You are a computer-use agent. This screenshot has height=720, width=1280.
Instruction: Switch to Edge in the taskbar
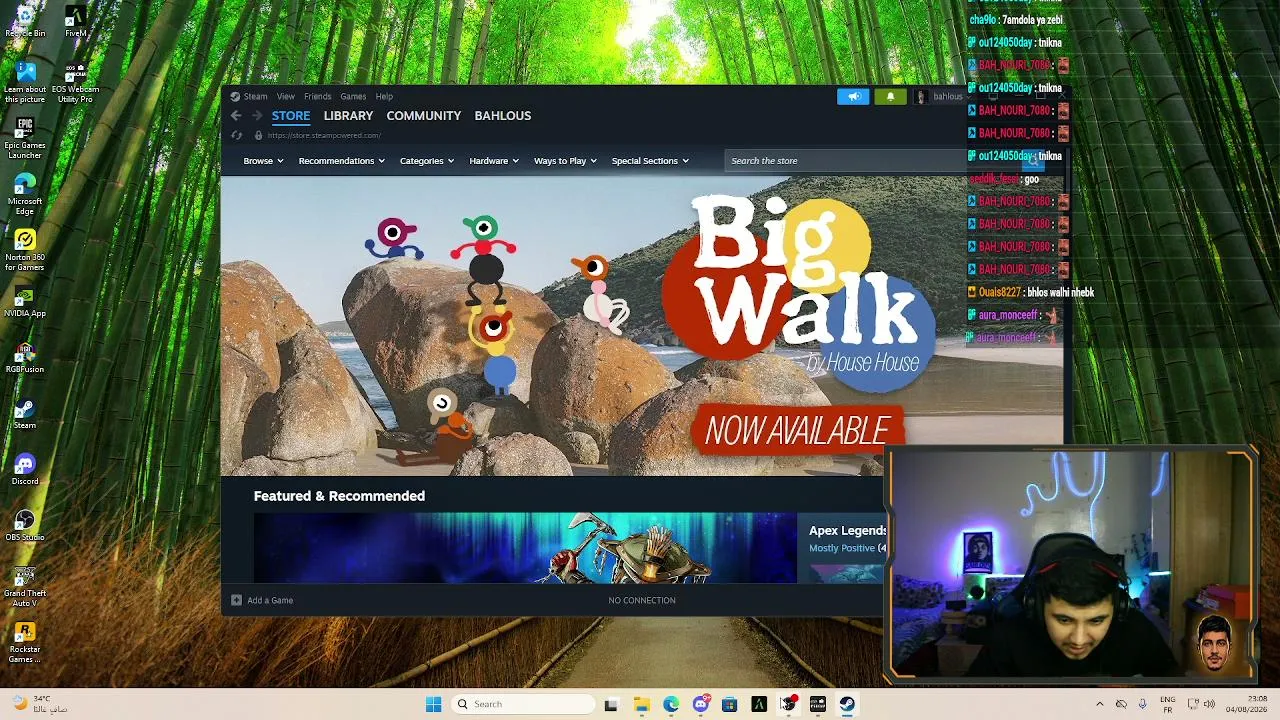point(671,704)
